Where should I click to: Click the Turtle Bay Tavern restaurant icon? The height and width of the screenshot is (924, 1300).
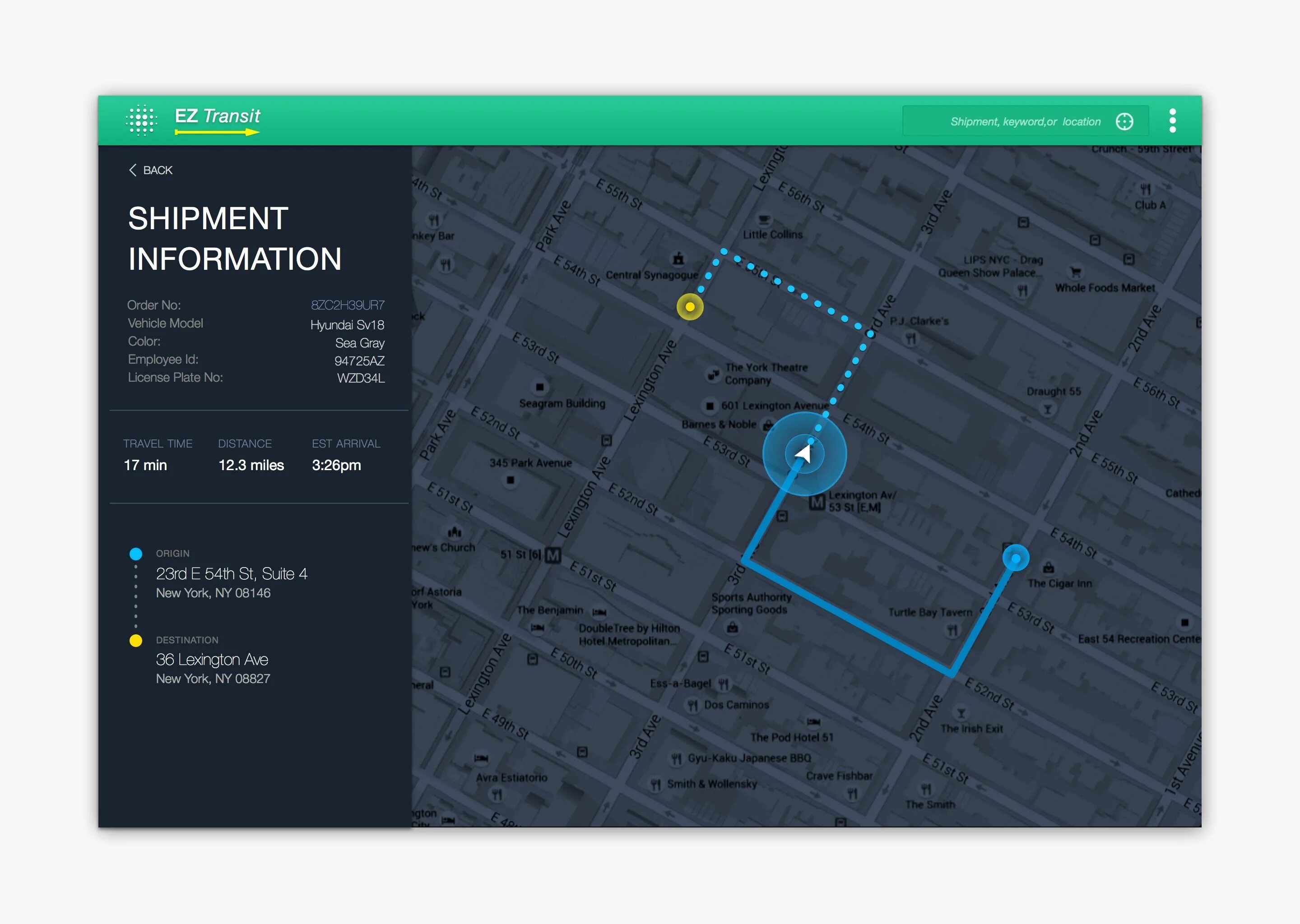pos(952,630)
